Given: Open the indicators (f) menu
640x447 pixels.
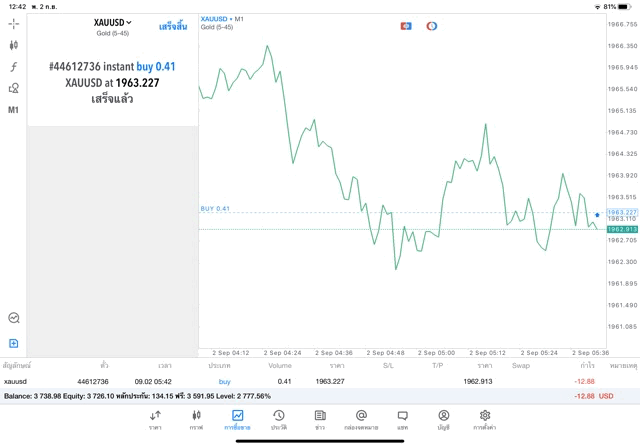Looking at the screenshot, I should (14, 67).
